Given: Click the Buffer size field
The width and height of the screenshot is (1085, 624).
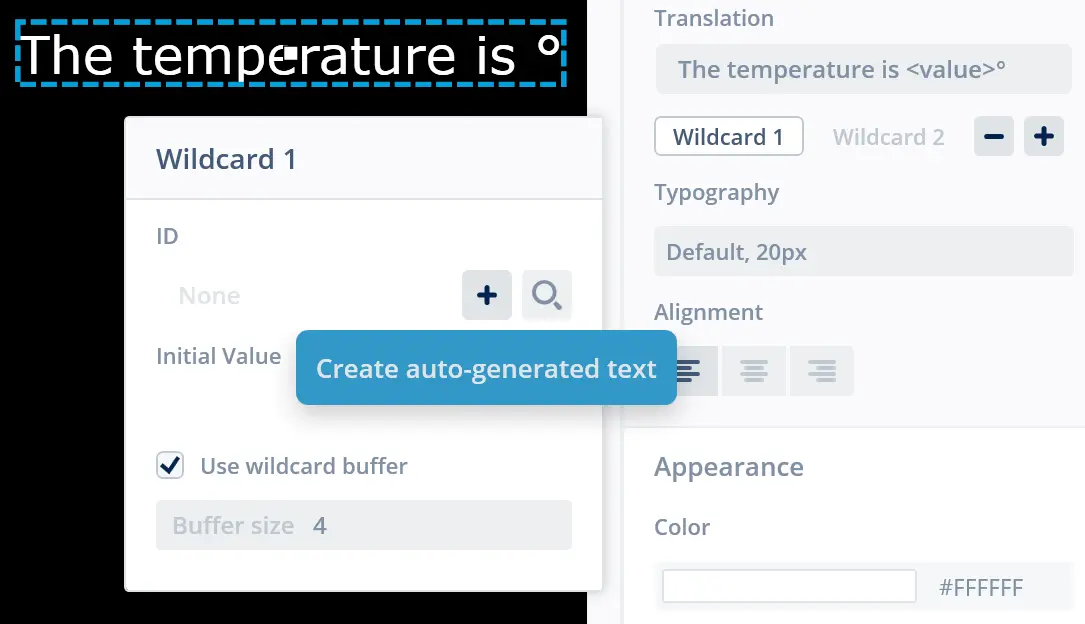Looking at the screenshot, I should pyautogui.click(x=363, y=525).
